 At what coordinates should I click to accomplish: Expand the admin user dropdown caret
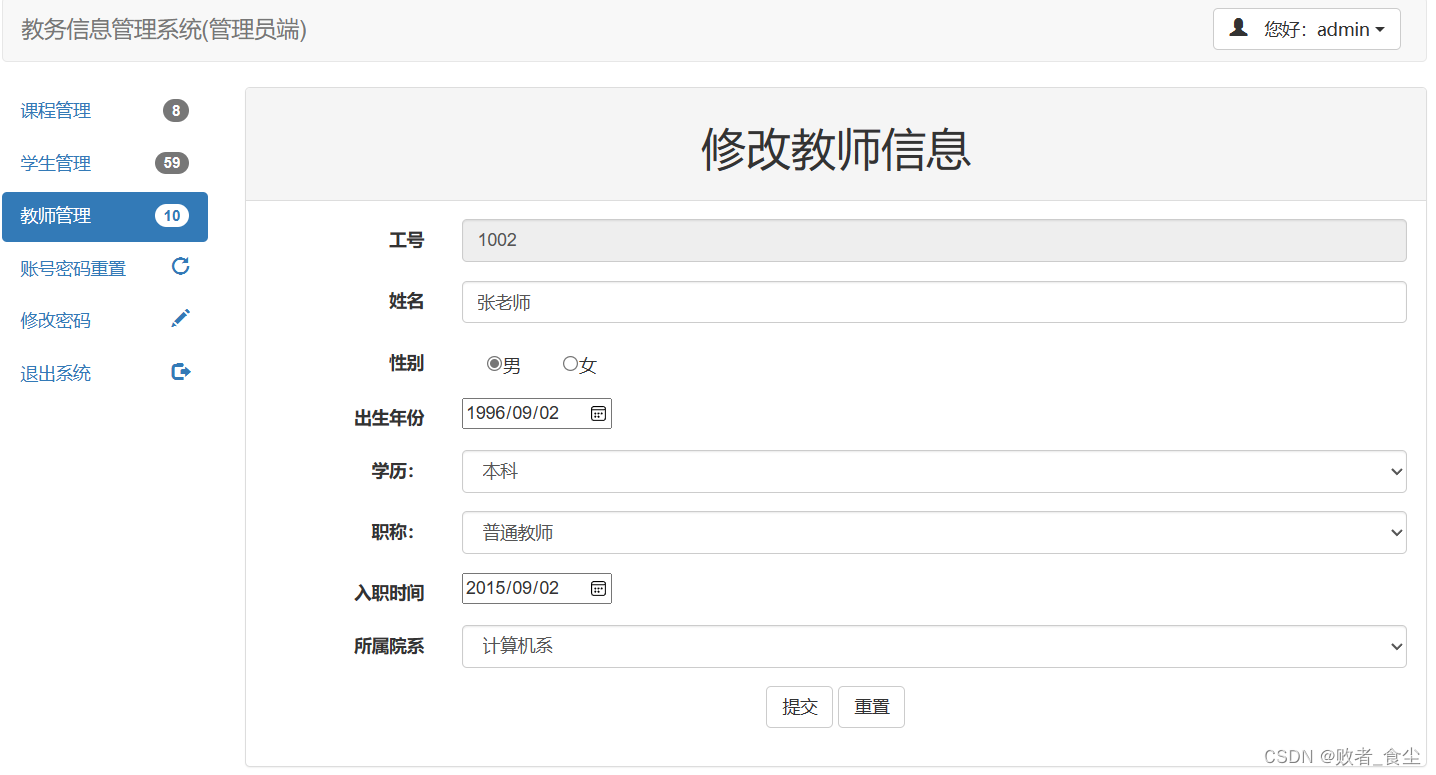1380,30
